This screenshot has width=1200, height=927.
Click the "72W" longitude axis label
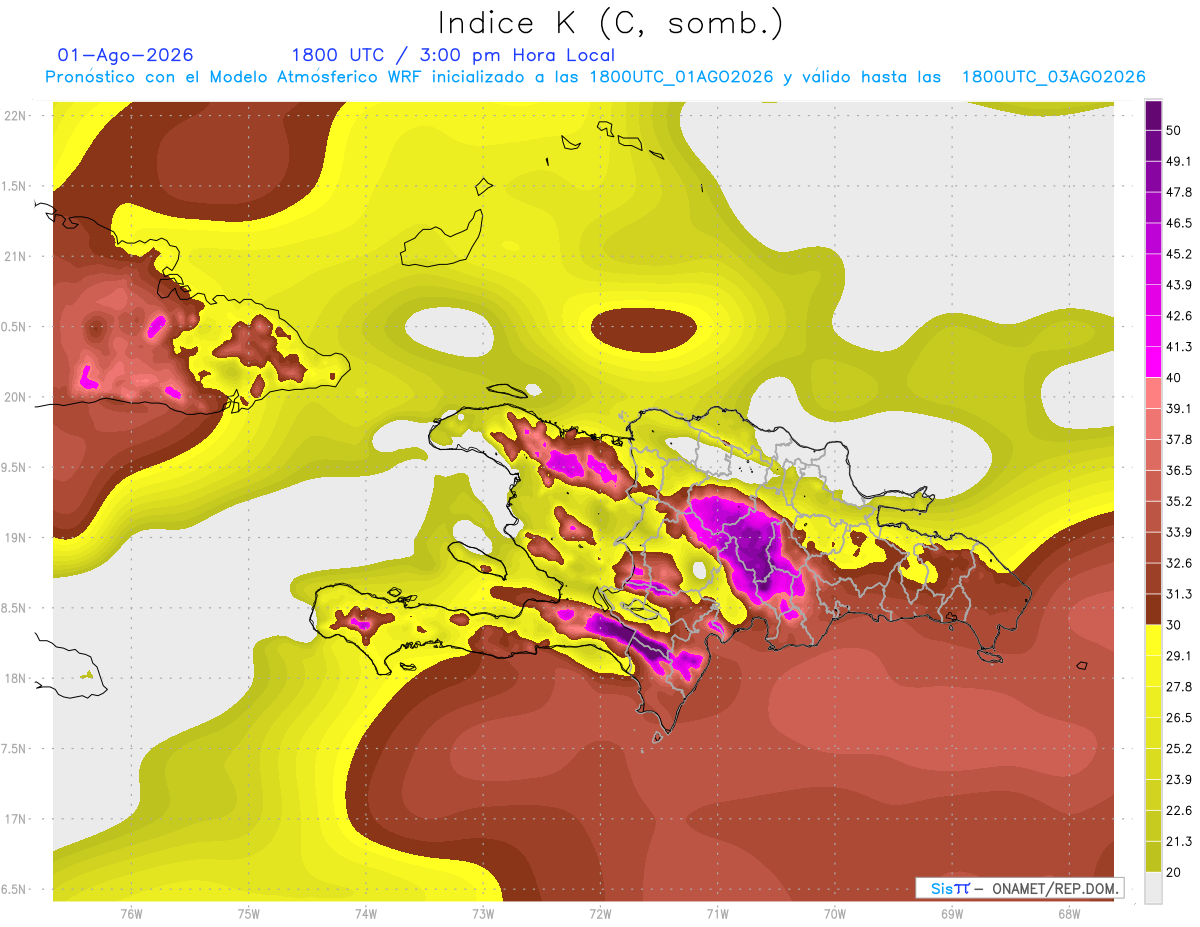[x=600, y=914]
